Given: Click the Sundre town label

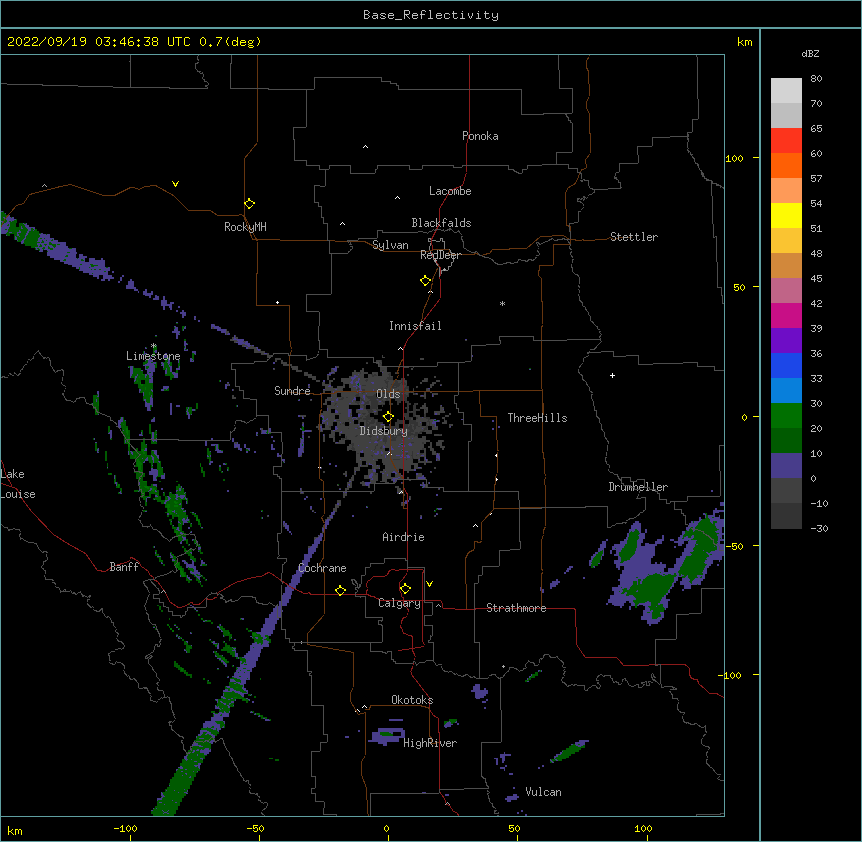Looking at the screenshot, I should coord(292,391).
